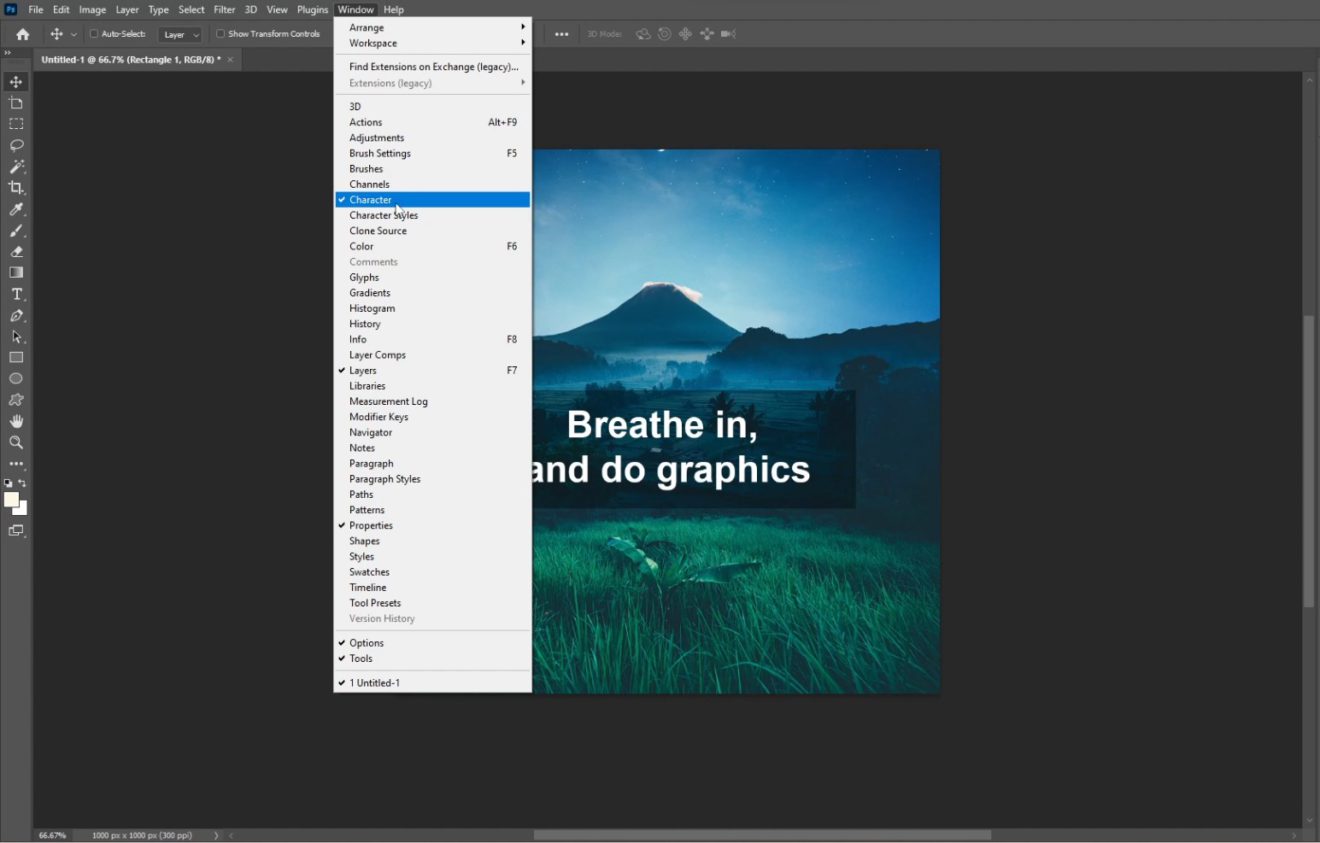The width and height of the screenshot is (1320, 843).
Task: Open the foreground color swatch
Action: (12, 500)
